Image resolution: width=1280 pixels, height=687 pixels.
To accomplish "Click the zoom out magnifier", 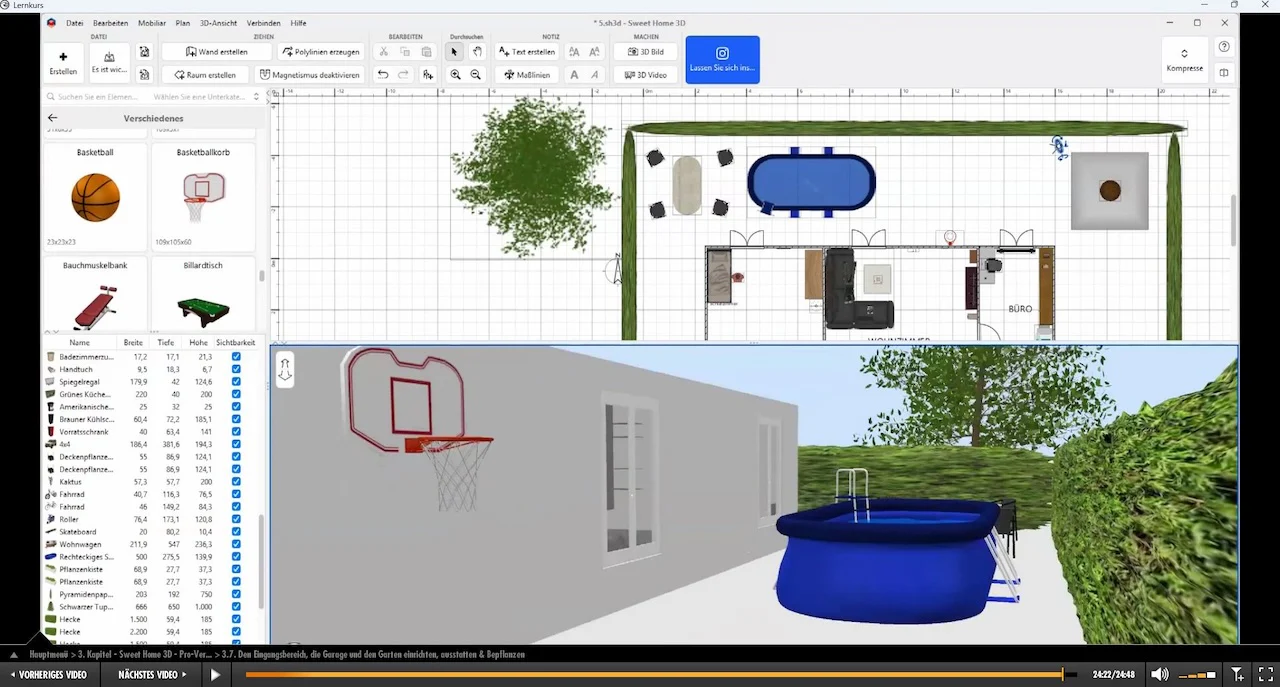I will tap(476, 75).
